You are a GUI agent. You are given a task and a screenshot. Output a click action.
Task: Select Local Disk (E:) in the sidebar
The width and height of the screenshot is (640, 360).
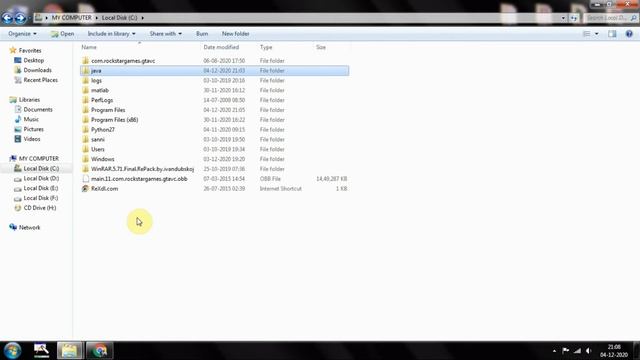point(40,188)
